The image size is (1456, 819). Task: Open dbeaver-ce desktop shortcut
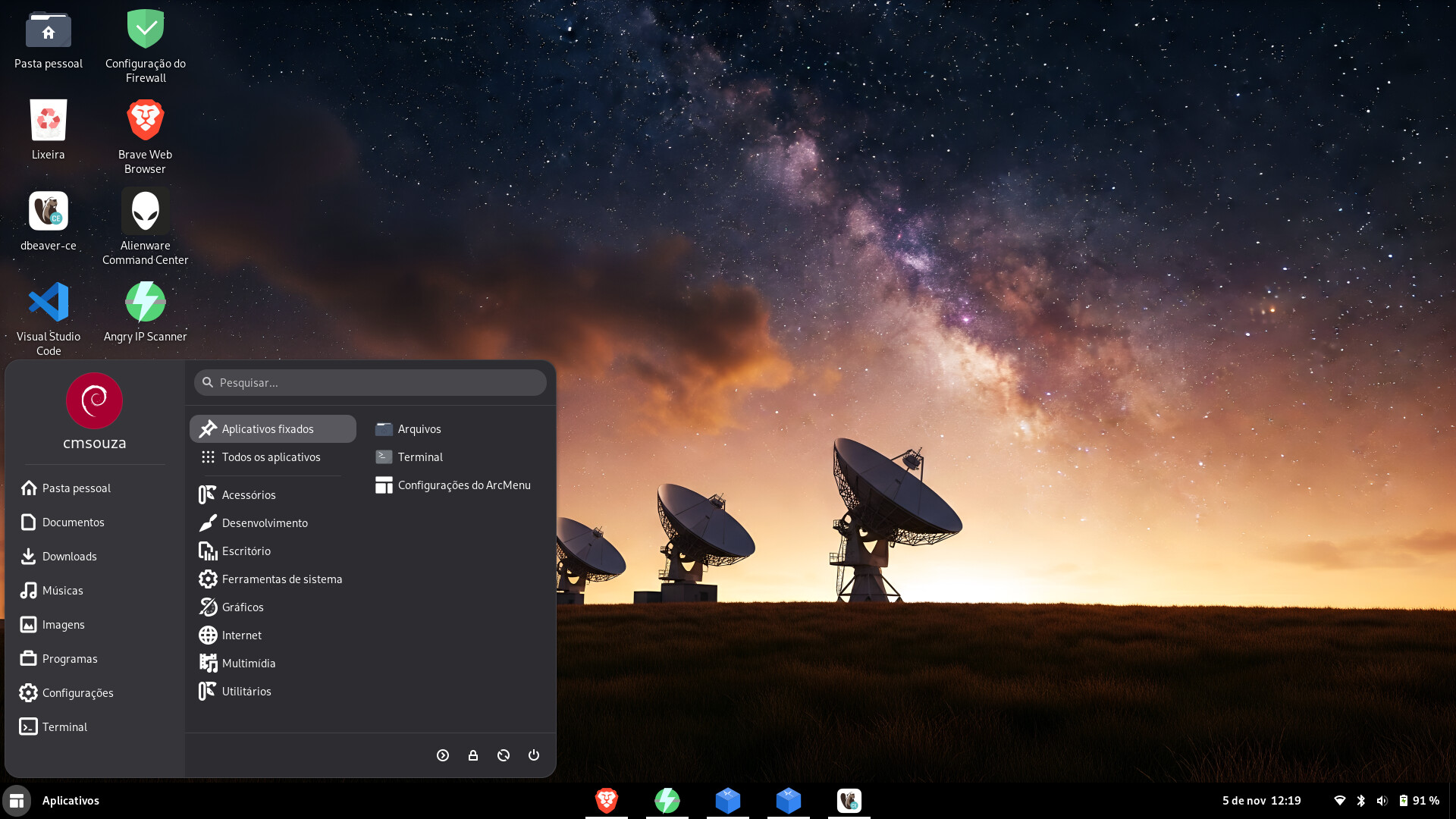[49, 212]
